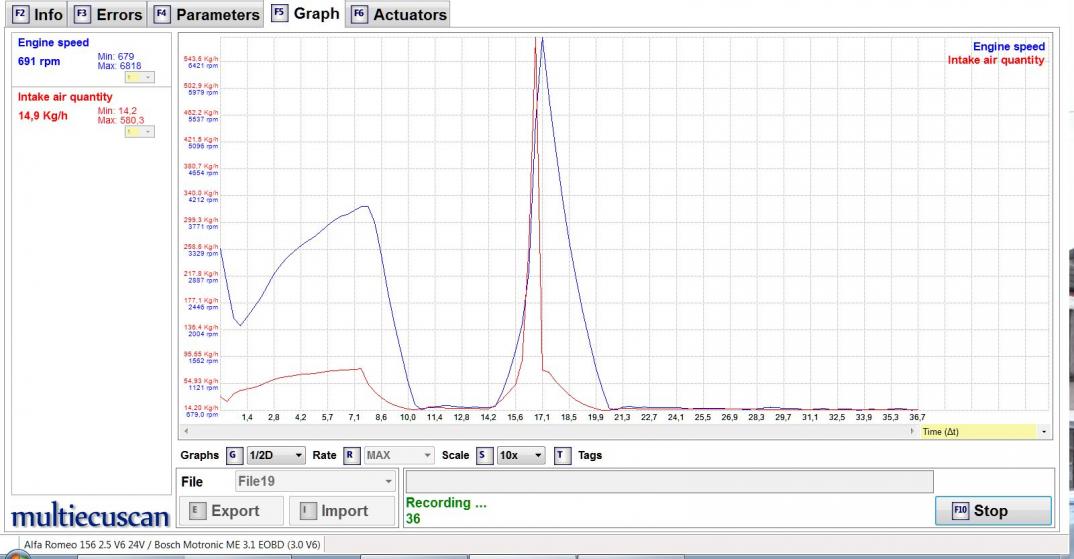Open the 1/2D graphs mode dropdown
1074x559 pixels.
click(275, 455)
